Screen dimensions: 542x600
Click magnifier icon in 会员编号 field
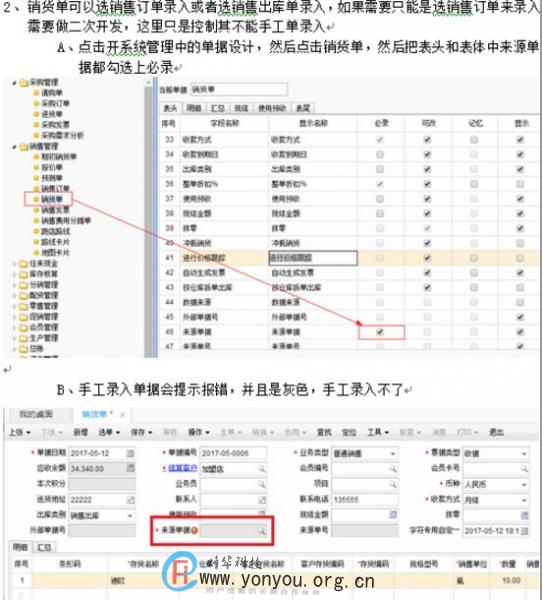pyautogui.click(x=393, y=468)
